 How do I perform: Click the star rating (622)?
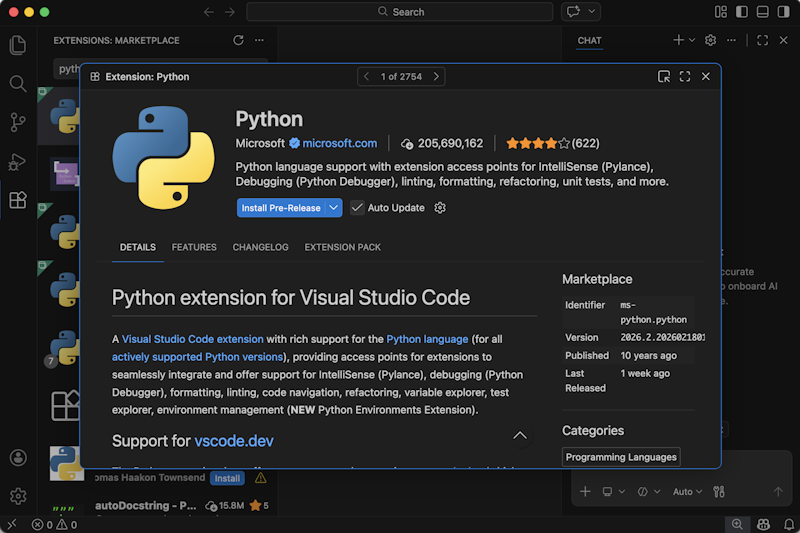[x=553, y=143]
